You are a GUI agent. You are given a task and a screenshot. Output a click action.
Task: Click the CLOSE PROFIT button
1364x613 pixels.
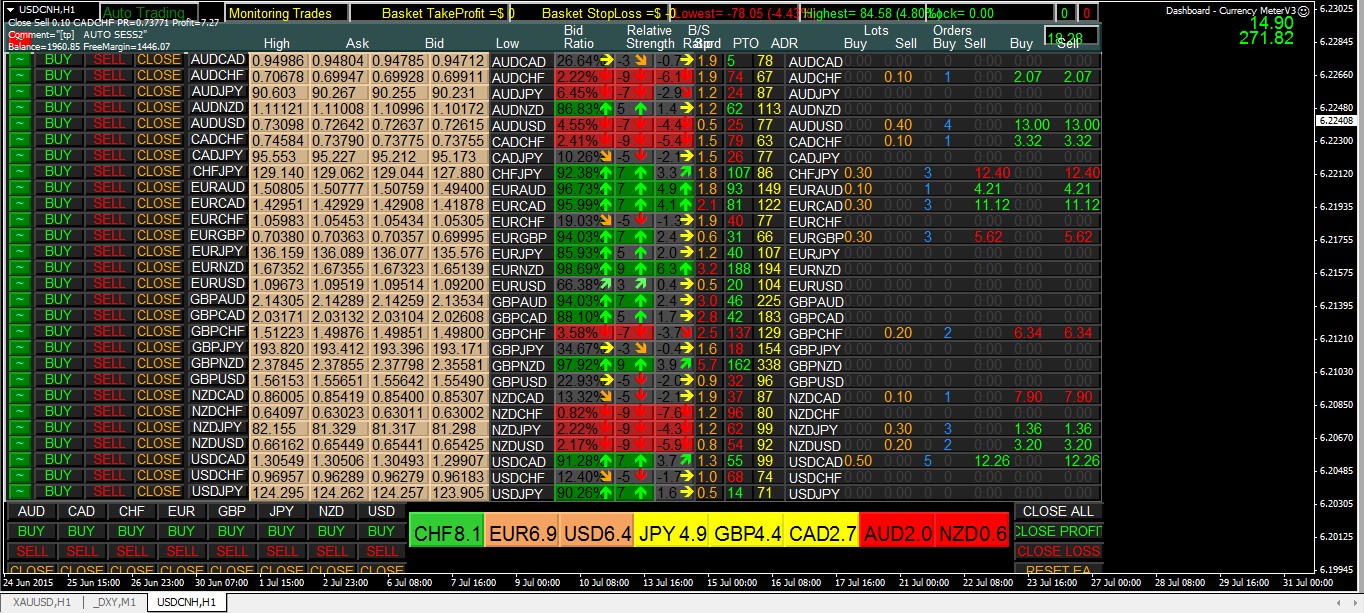[x=1058, y=531]
